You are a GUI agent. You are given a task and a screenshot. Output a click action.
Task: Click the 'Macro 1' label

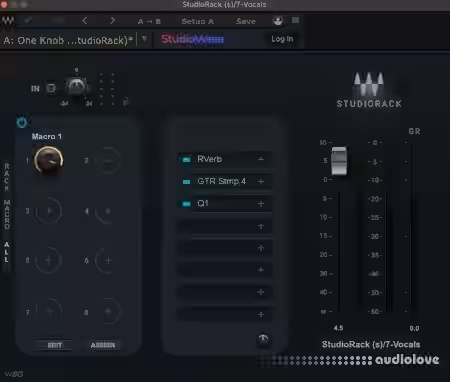[47, 136]
